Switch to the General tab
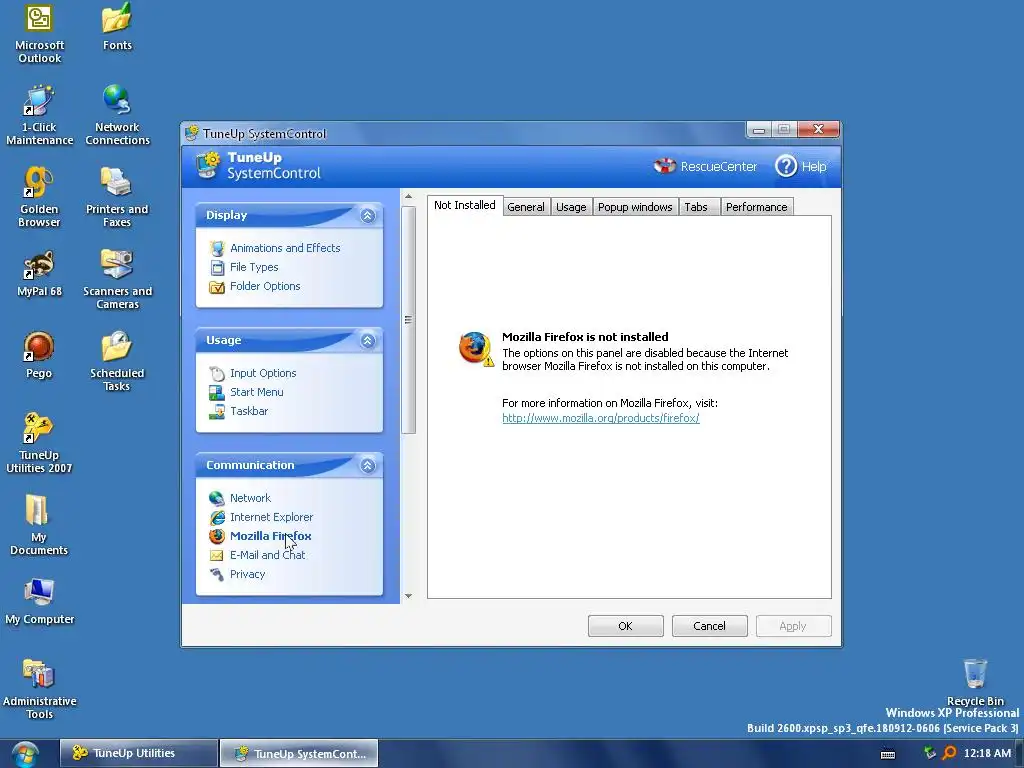 click(x=526, y=207)
